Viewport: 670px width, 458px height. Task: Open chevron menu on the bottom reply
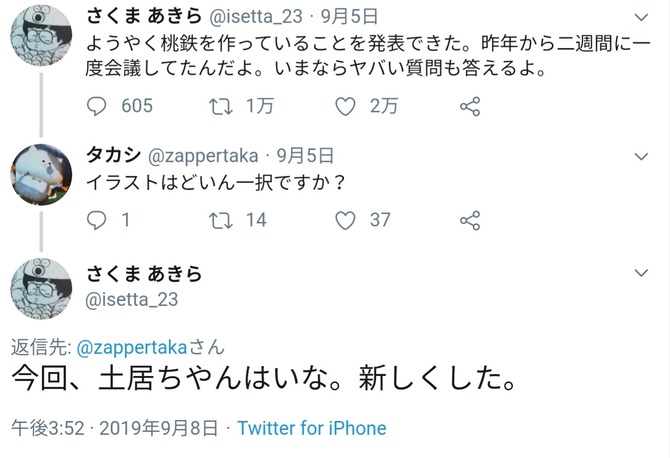[641, 273]
